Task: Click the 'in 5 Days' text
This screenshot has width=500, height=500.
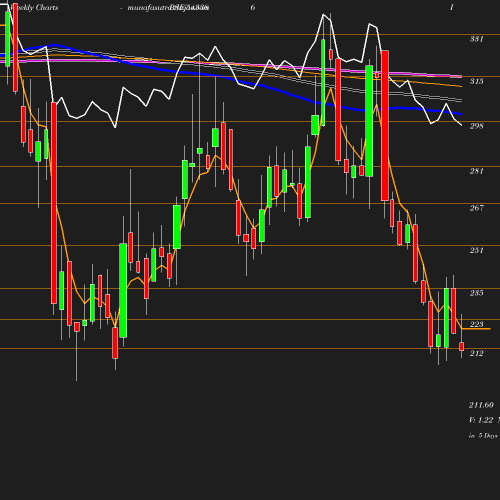Action: coord(483,436)
